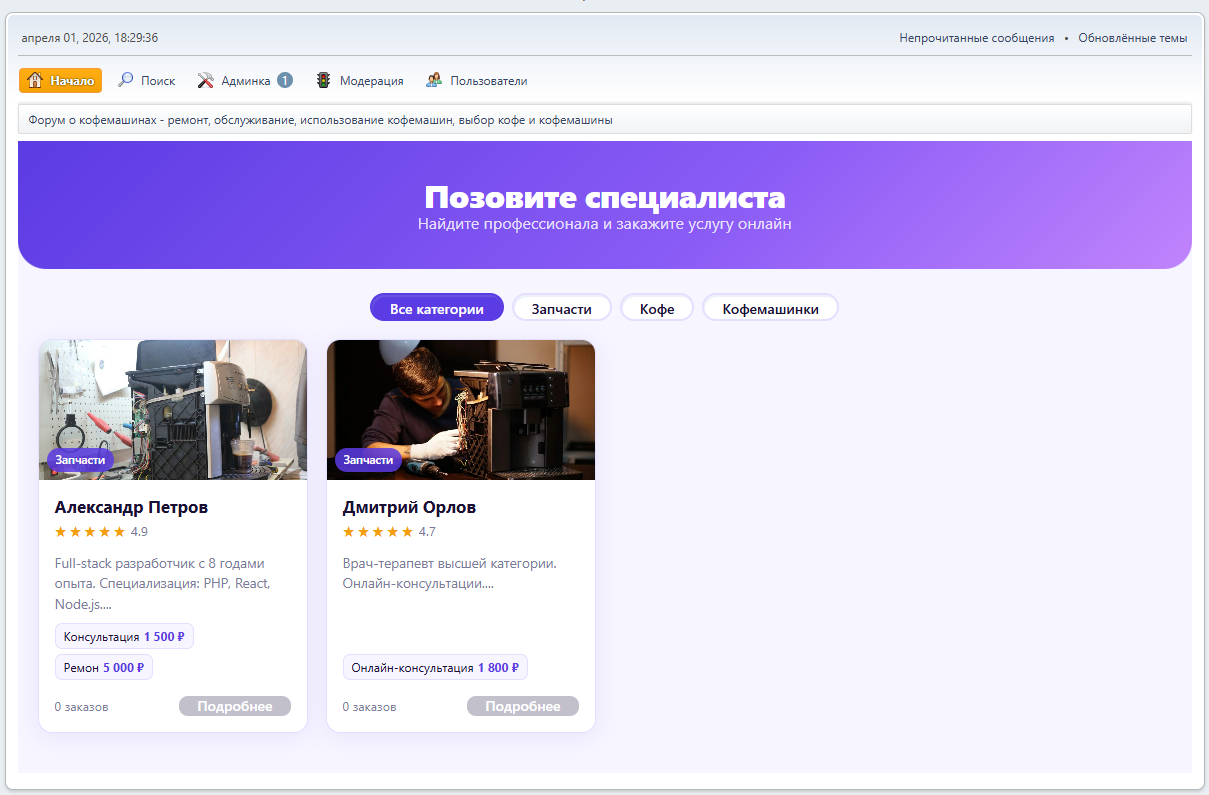
Task: Click the Админка notification badge showing 1
Action: coord(285,81)
